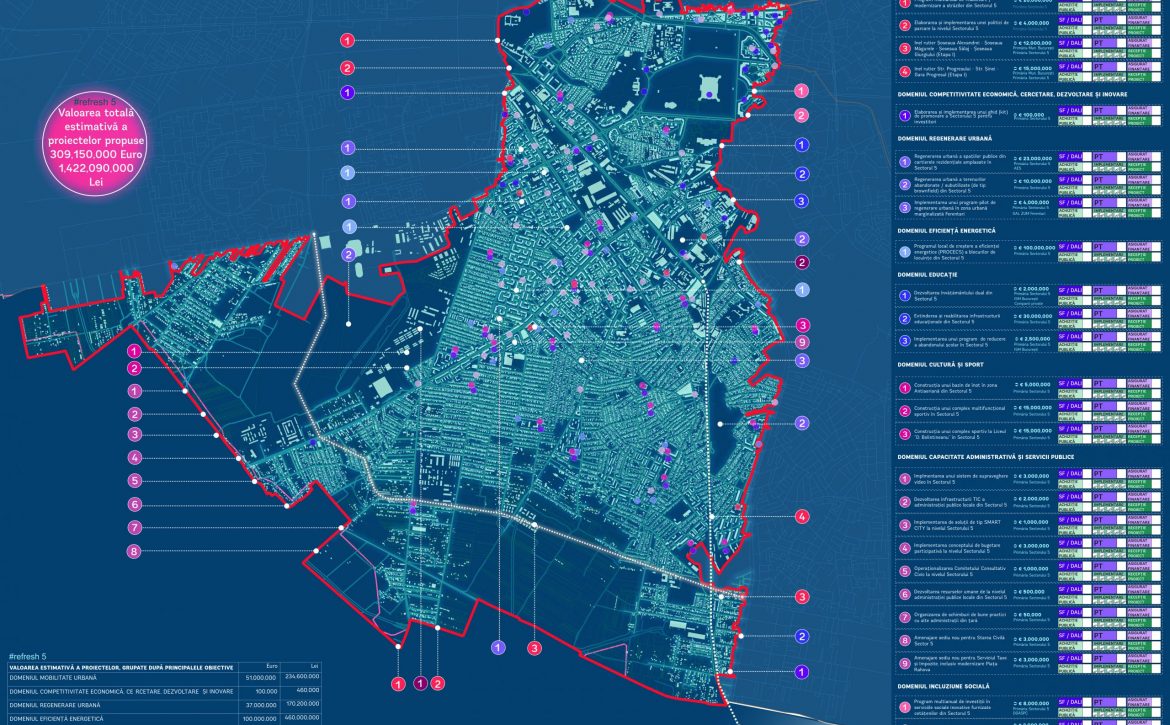Click legend icon 9 under Capacitate Administrativă
Screen dimensions: 1170x725
click(x=904, y=662)
